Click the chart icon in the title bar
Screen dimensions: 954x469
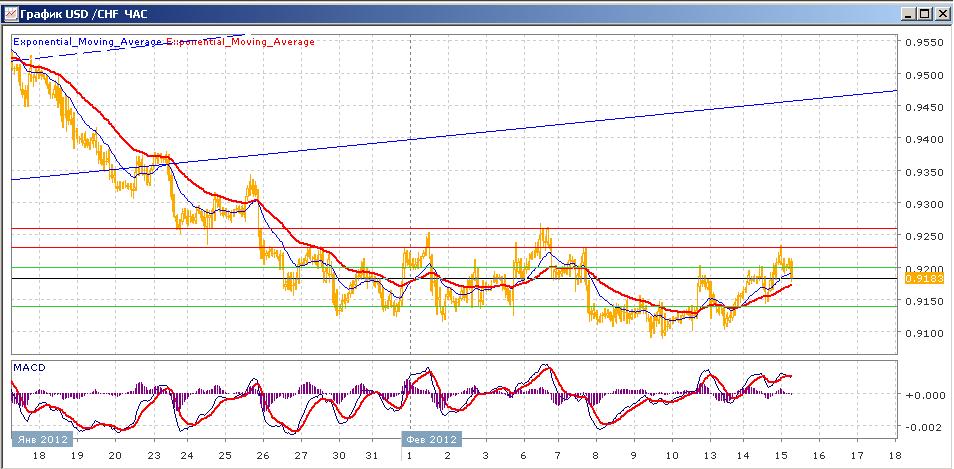tap(10, 13)
